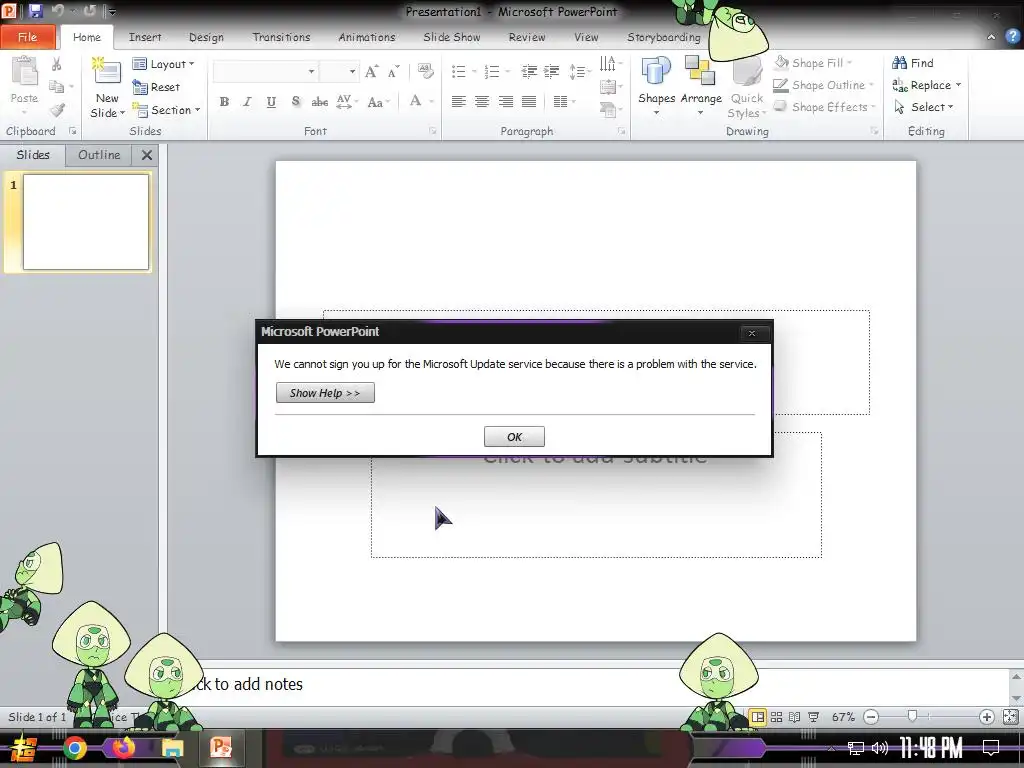Viewport: 1024px width, 768px height.
Task: Click the Numbering list icon
Action: pyautogui.click(x=492, y=71)
